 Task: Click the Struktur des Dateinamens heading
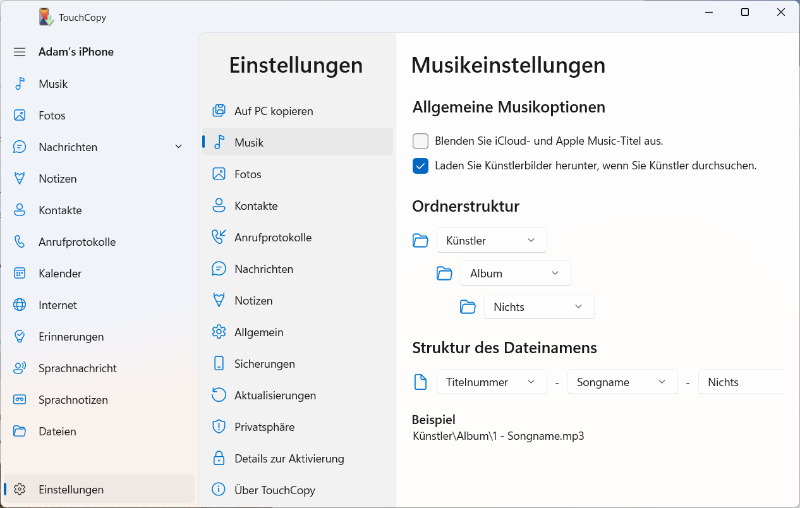(505, 348)
